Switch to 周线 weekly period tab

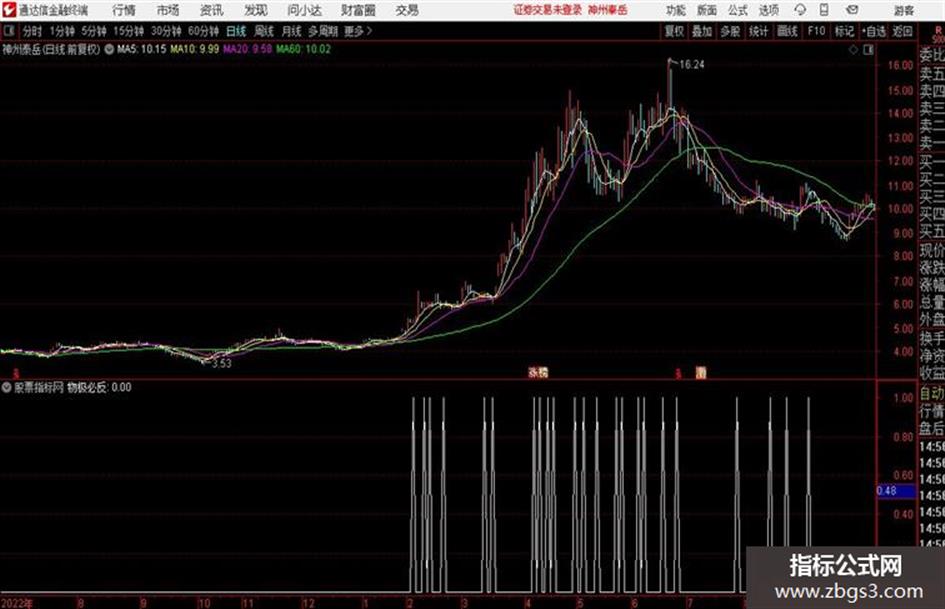264,31
